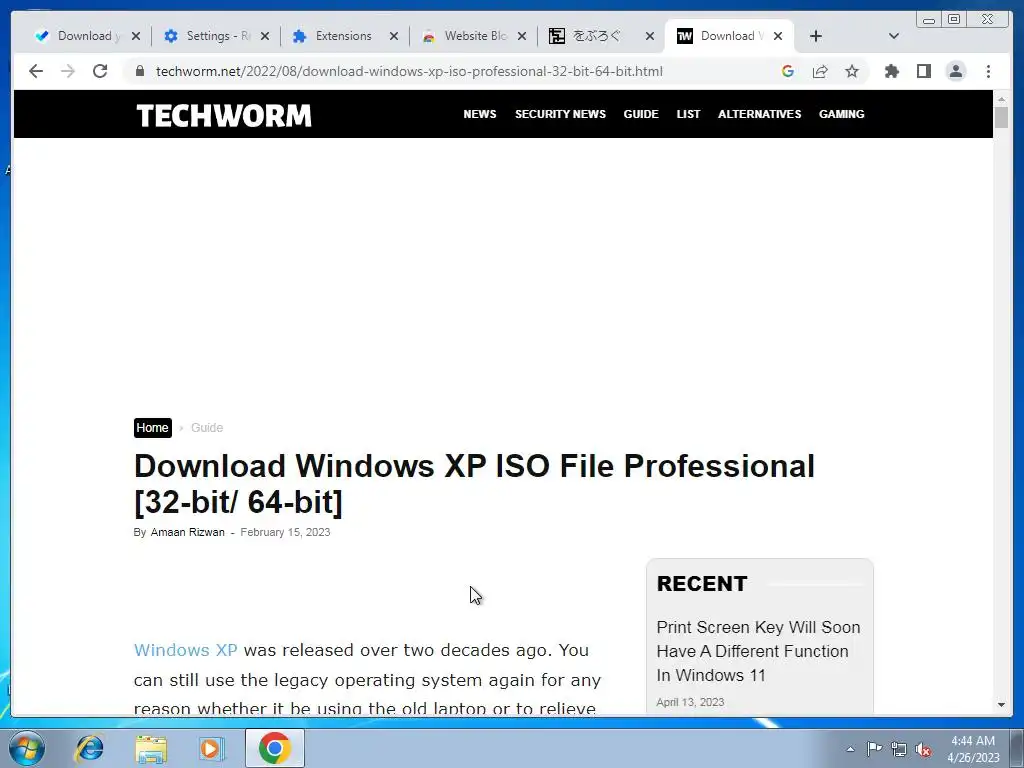The width and height of the screenshot is (1024, 768).
Task: Close the first Download tab
Action: (136, 37)
